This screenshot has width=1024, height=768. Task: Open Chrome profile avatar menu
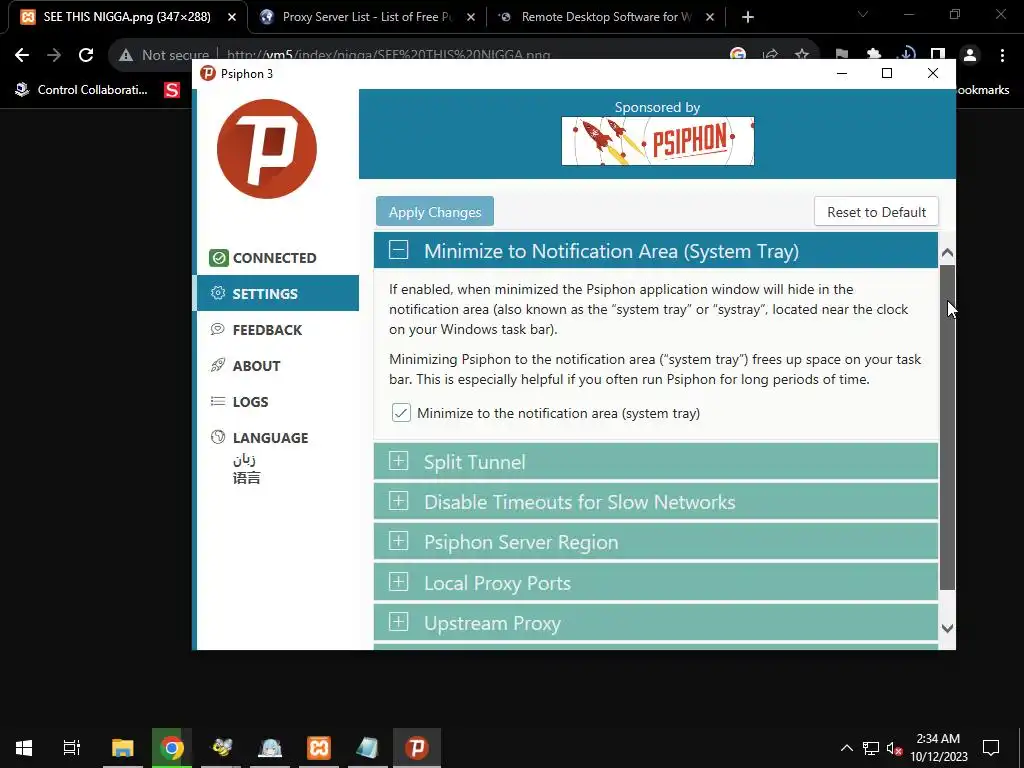[970, 56]
